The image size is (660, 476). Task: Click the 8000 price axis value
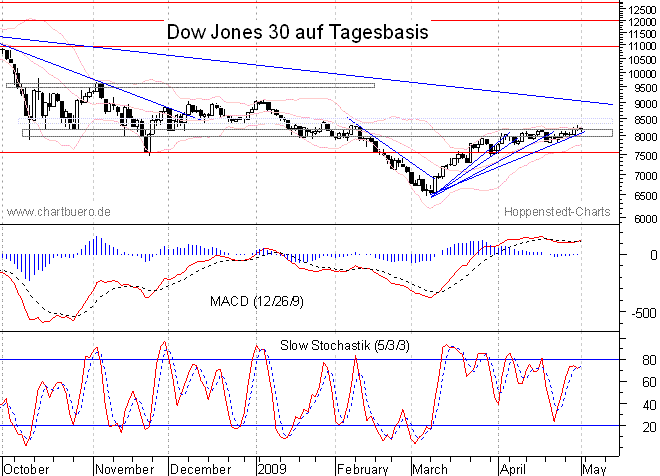(x=645, y=137)
